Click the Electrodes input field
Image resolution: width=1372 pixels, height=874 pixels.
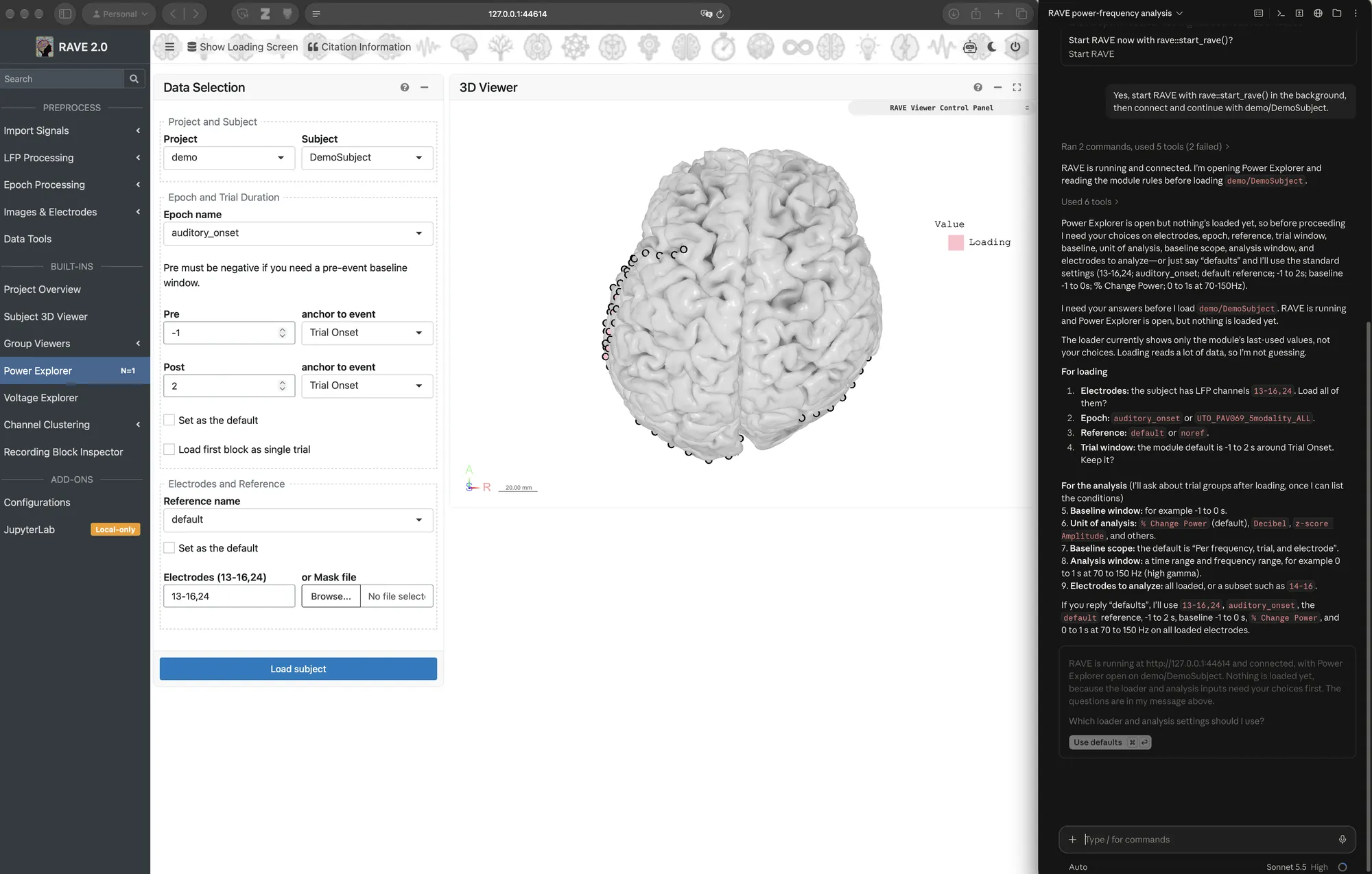(229, 596)
